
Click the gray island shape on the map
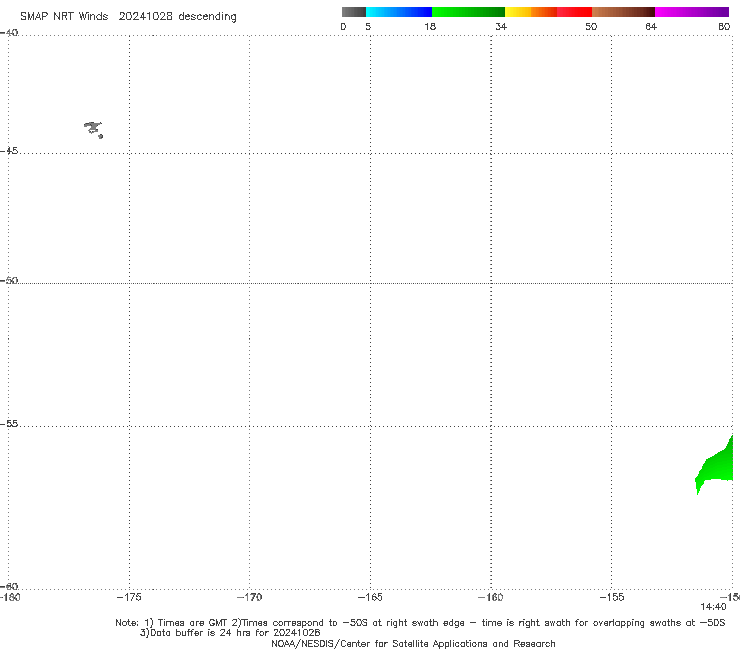coord(93,129)
